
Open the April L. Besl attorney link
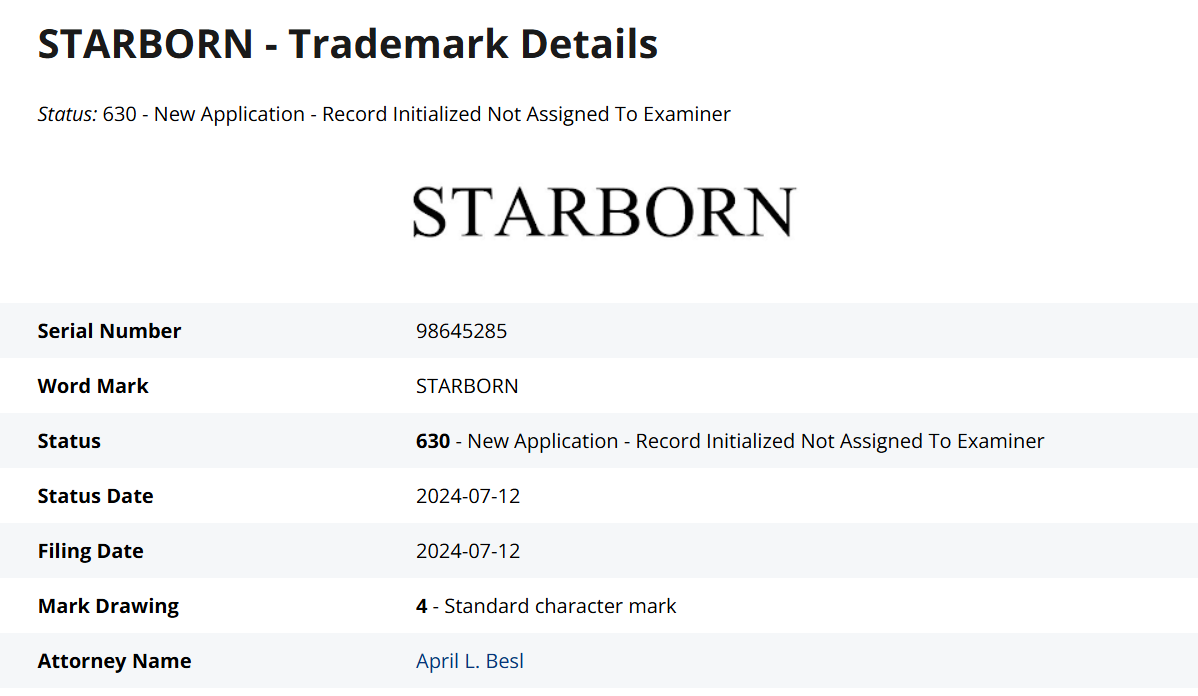[x=470, y=661]
